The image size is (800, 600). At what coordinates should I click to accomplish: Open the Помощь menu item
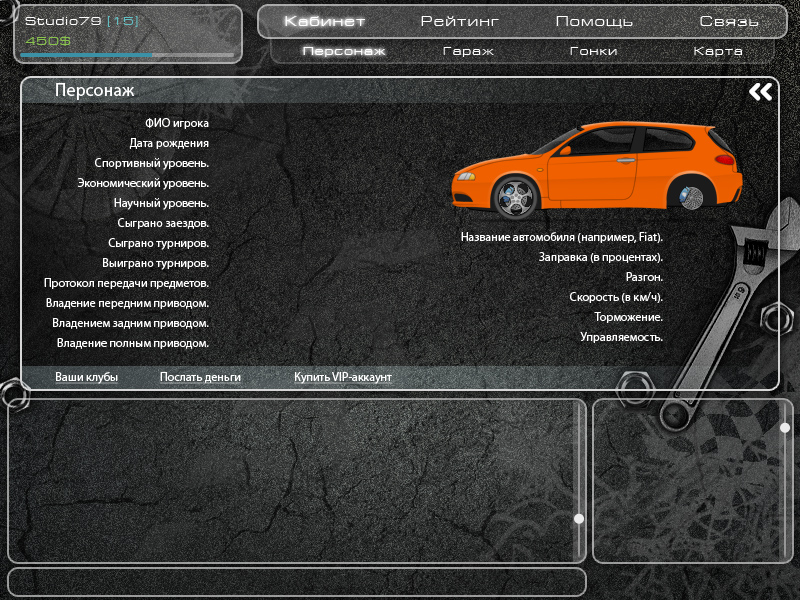coord(594,21)
